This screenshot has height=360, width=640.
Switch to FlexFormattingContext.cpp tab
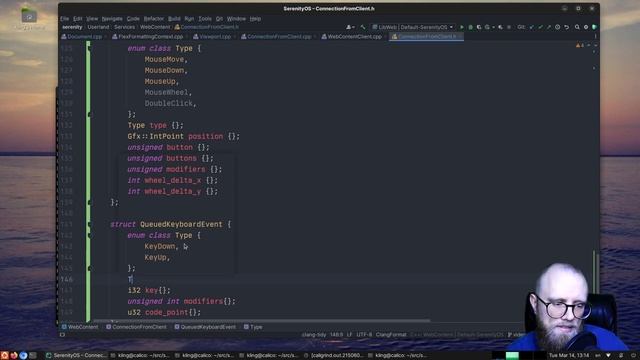click(x=150, y=37)
